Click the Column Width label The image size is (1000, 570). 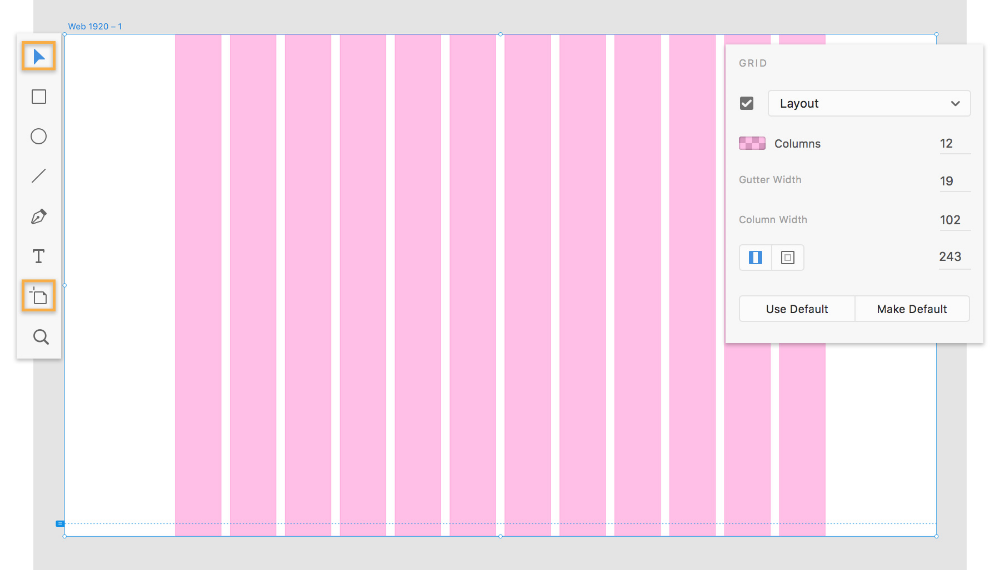click(x=773, y=219)
